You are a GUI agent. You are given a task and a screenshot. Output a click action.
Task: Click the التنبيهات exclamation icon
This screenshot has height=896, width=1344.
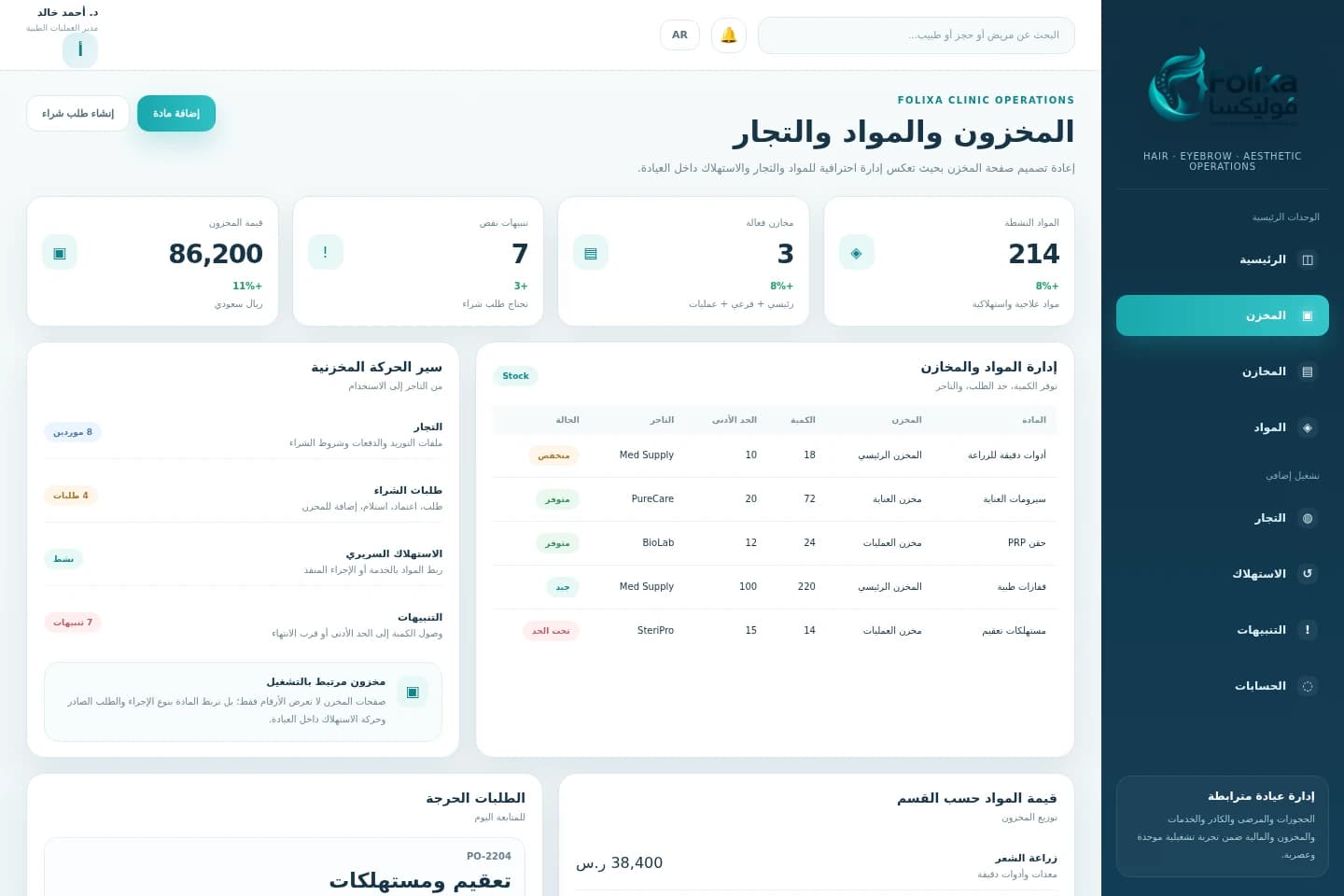click(x=1308, y=630)
